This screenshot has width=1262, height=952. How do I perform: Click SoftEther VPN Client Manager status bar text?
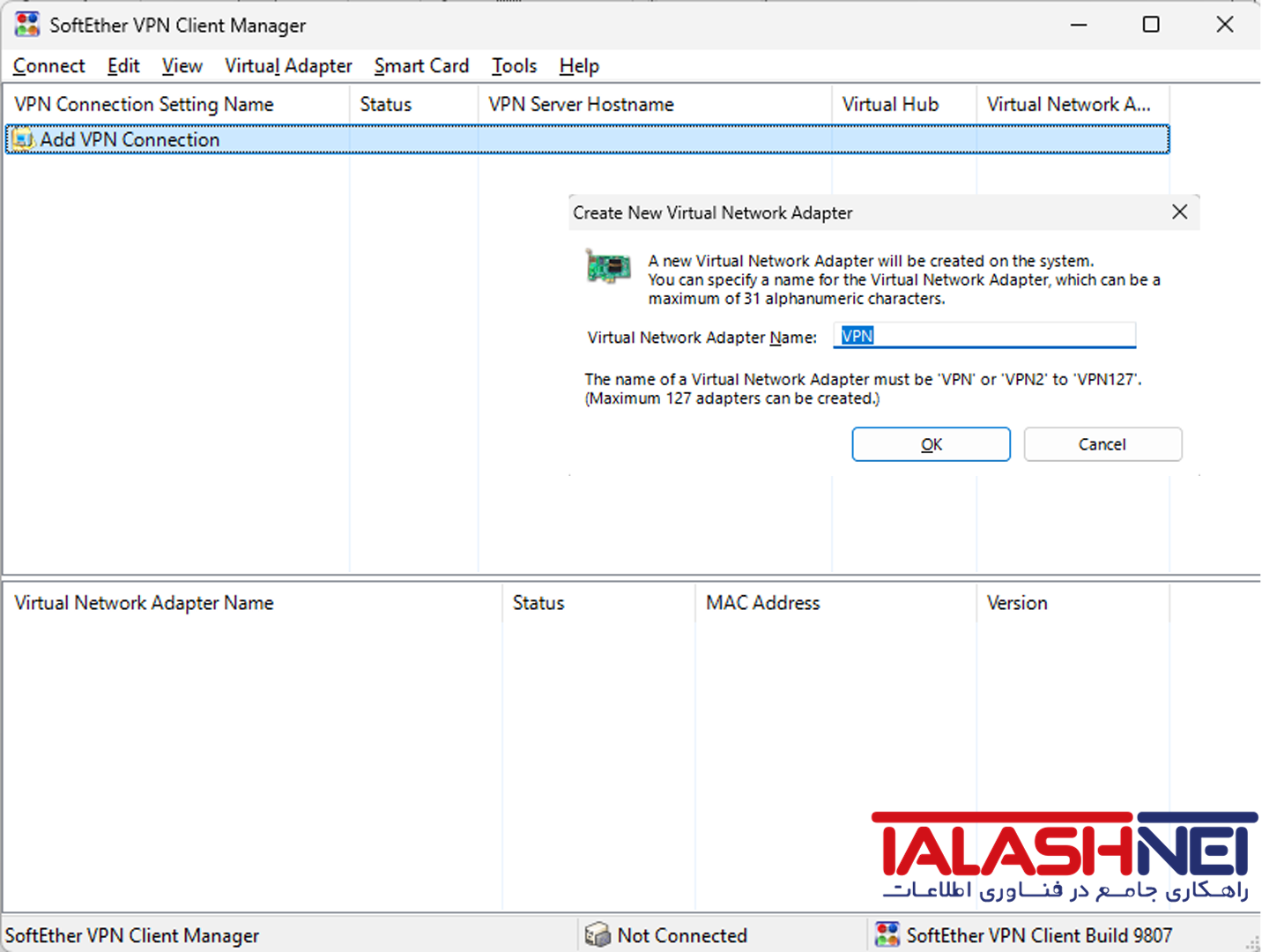(x=132, y=935)
